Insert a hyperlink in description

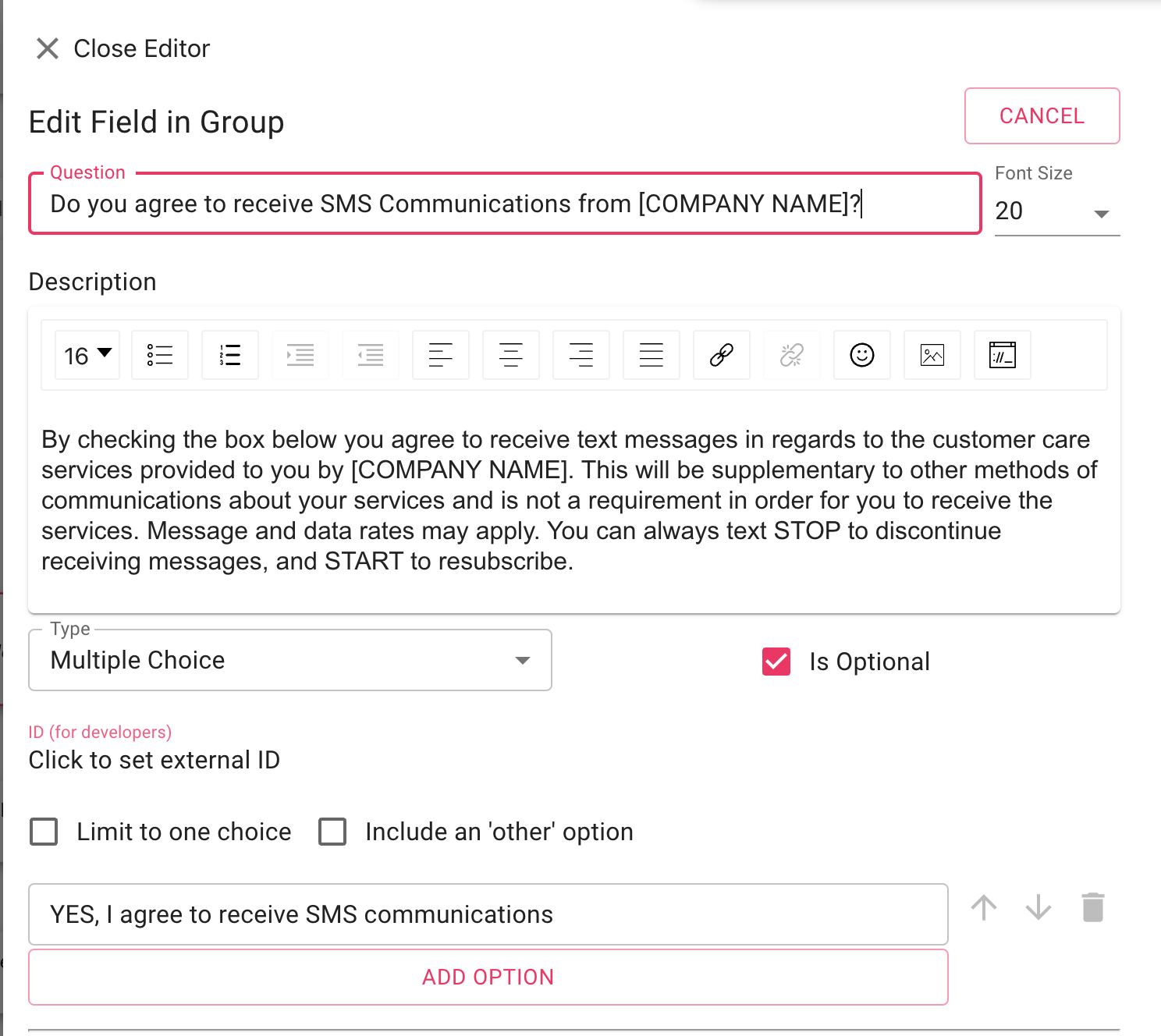click(722, 355)
